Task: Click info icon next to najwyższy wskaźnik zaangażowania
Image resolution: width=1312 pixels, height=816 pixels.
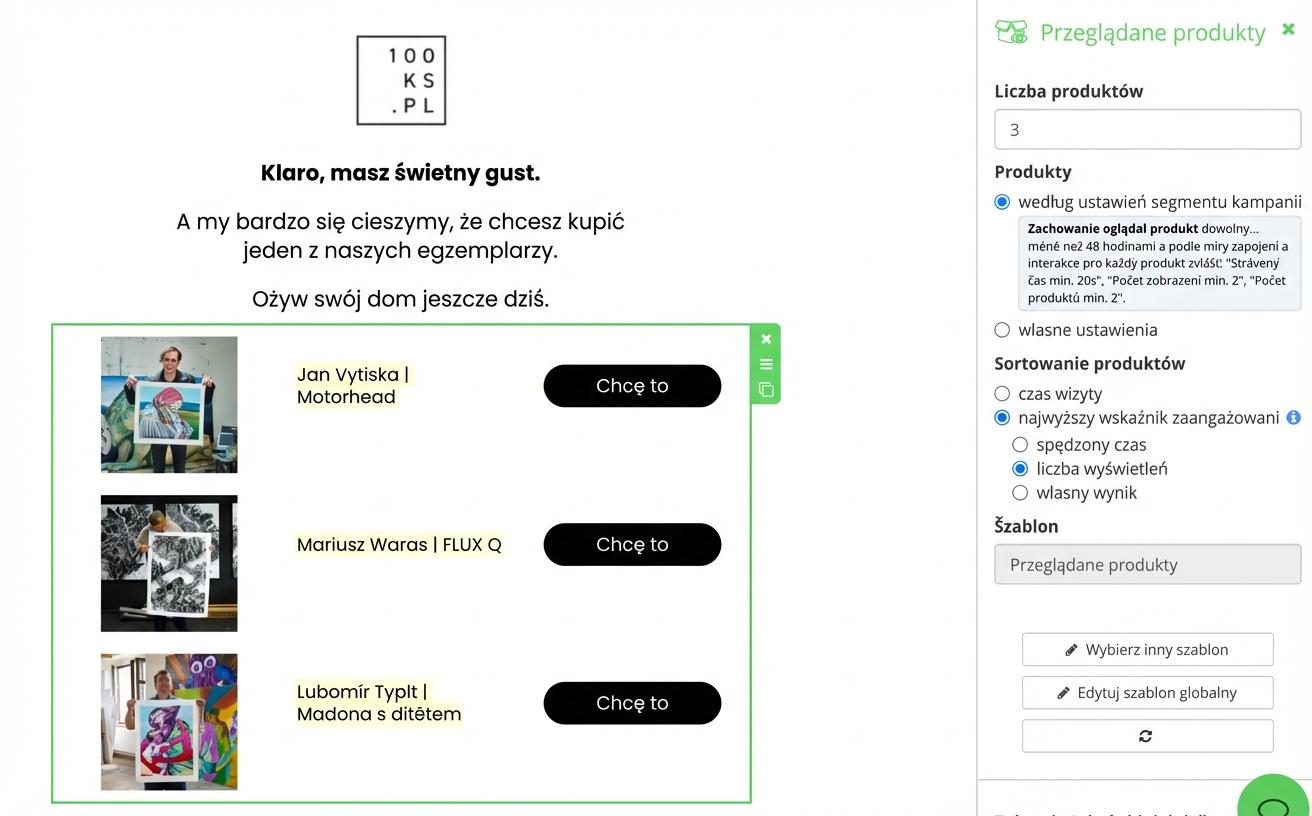Action: (1293, 418)
